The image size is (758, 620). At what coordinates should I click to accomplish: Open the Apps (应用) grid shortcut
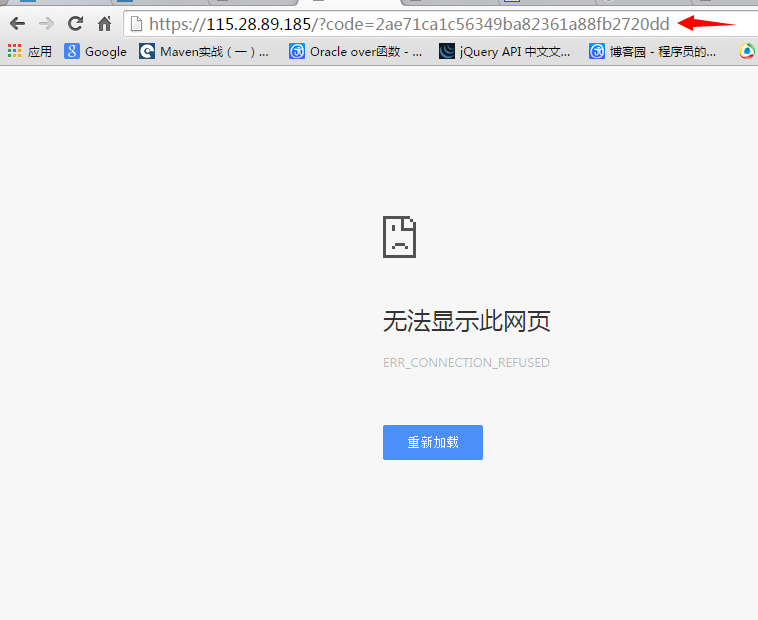30,52
